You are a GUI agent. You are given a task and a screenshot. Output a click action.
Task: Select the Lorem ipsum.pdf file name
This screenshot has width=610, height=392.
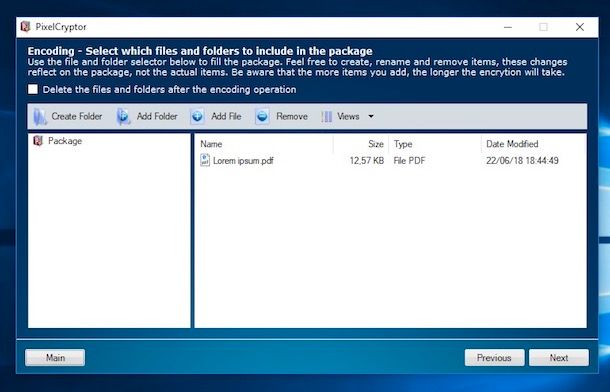pos(243,161)
